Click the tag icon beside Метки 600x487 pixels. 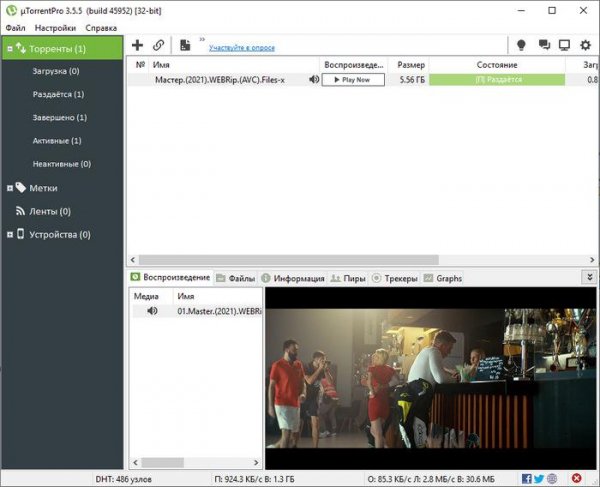coord(21,187)
